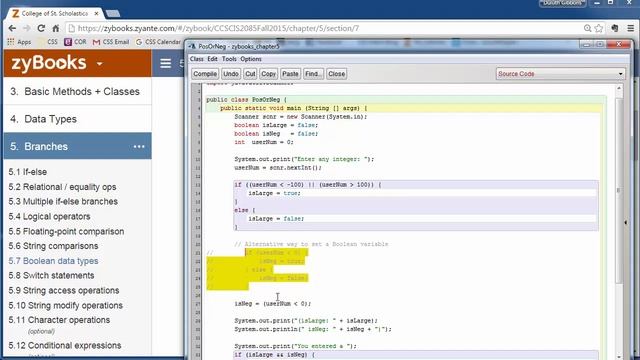Viewport: 640px width, 360px height.
Task: Open the Class menu in BlueJ editor
Action: point(196,59)
